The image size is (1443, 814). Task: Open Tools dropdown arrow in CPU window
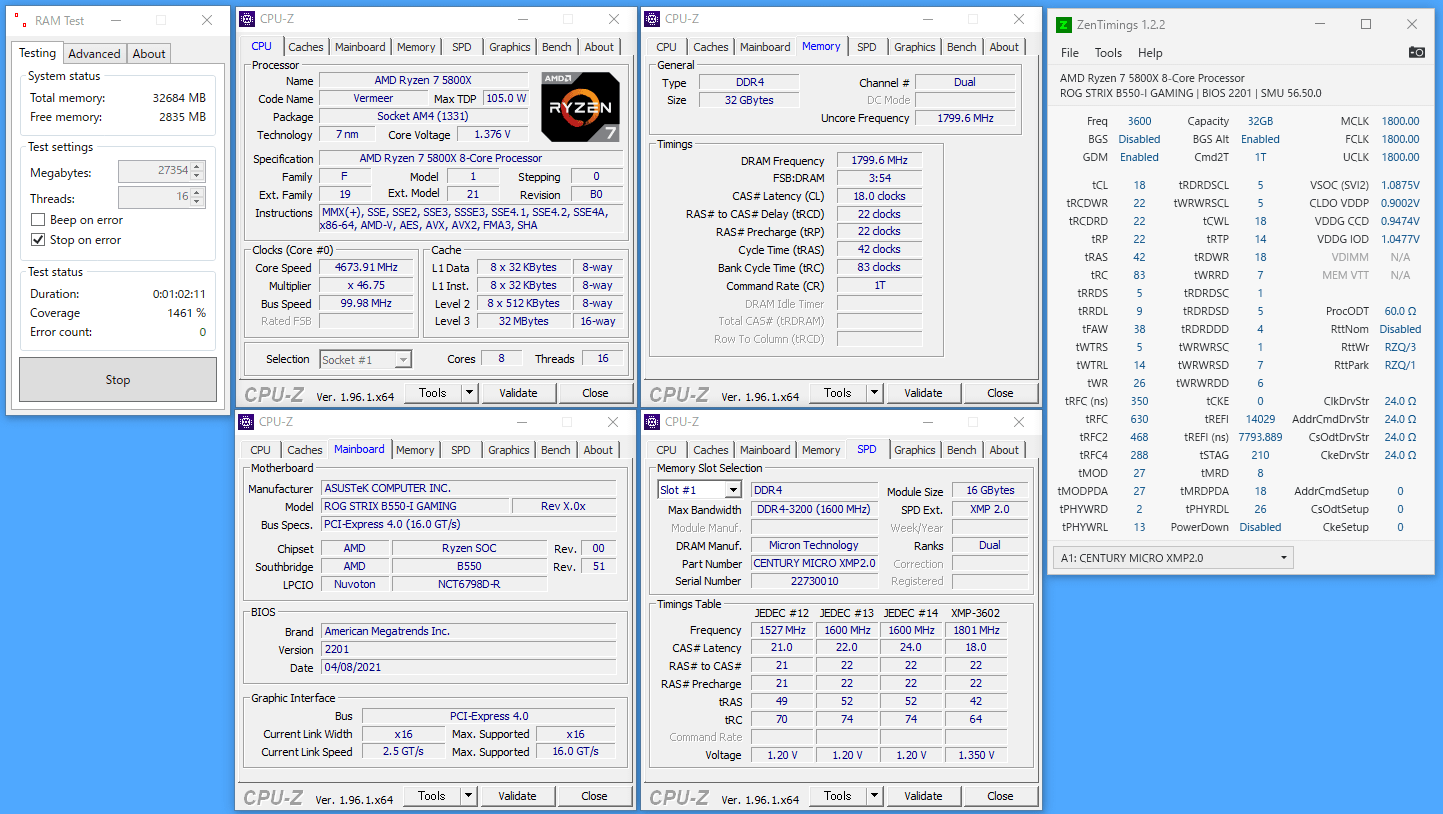(x=468, y=393)
